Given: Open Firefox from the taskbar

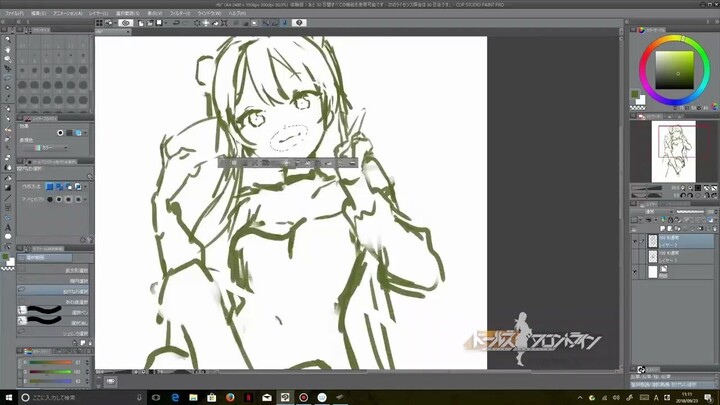Looking at the screenshot, I should pos(230,397).
